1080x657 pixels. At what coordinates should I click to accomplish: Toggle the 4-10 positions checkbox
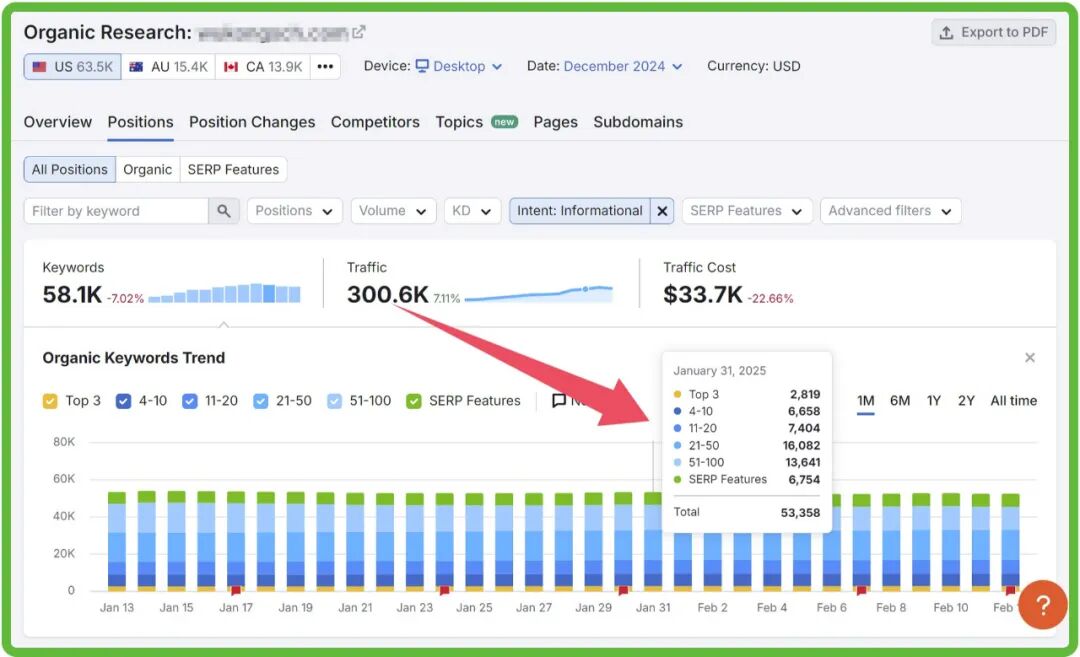pos(124,401)
